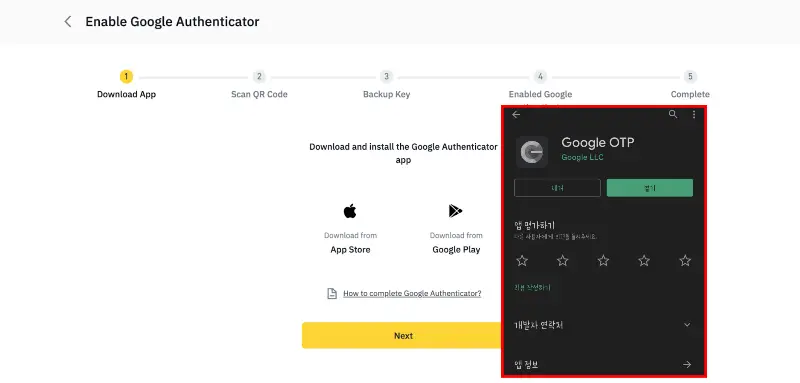Rate the app five stars
Screen dimensions: 800x383
click(685, 261)
